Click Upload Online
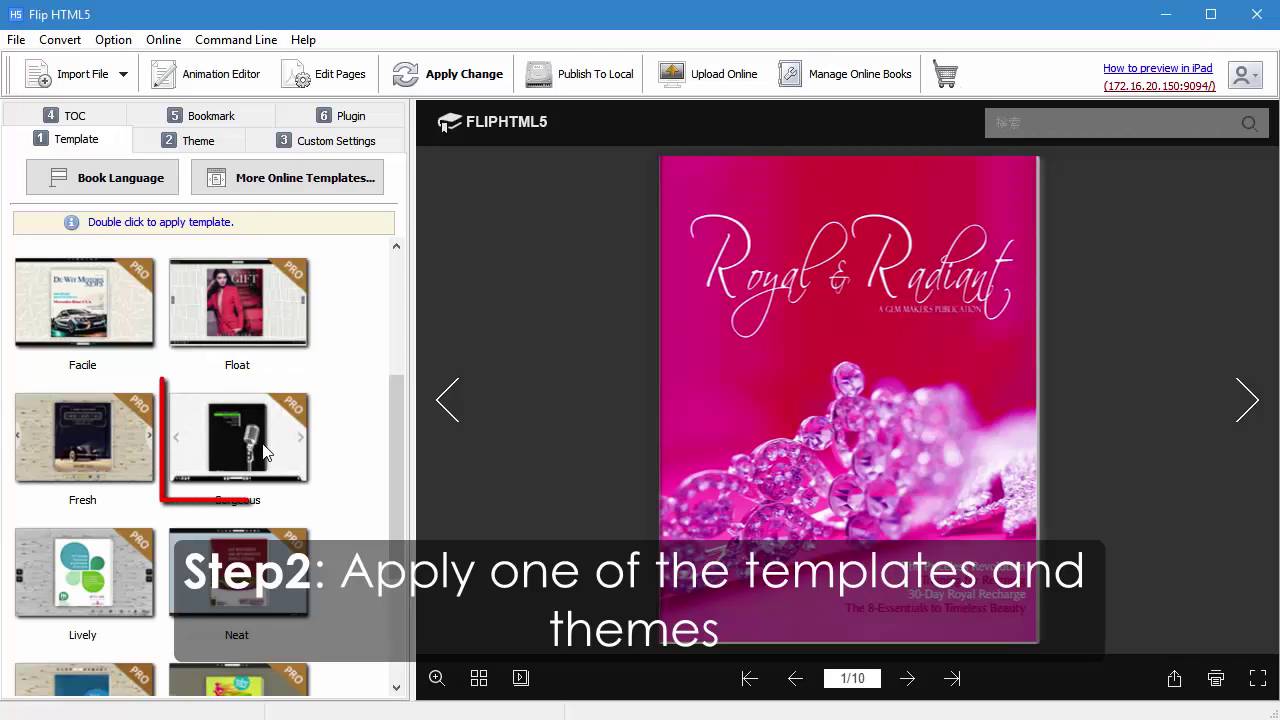This screenshot has width=1280, height=720. (708, 74)
